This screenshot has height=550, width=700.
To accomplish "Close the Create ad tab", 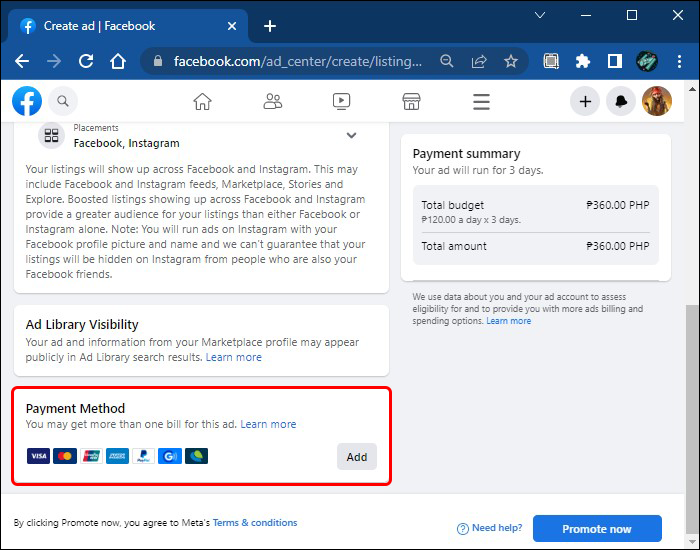I will 232,26.
